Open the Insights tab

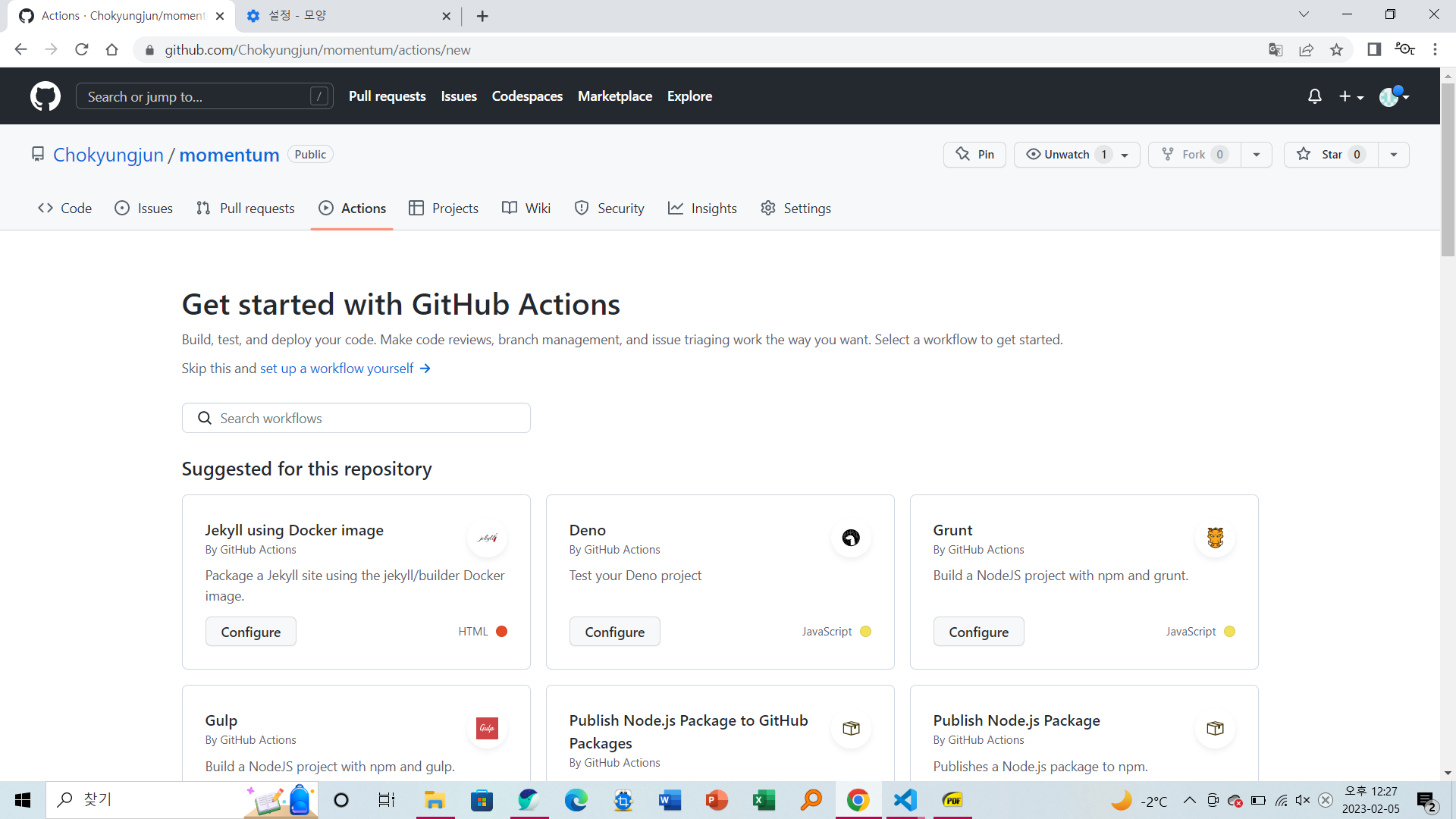pyautogui.click(x=702, y=209)
